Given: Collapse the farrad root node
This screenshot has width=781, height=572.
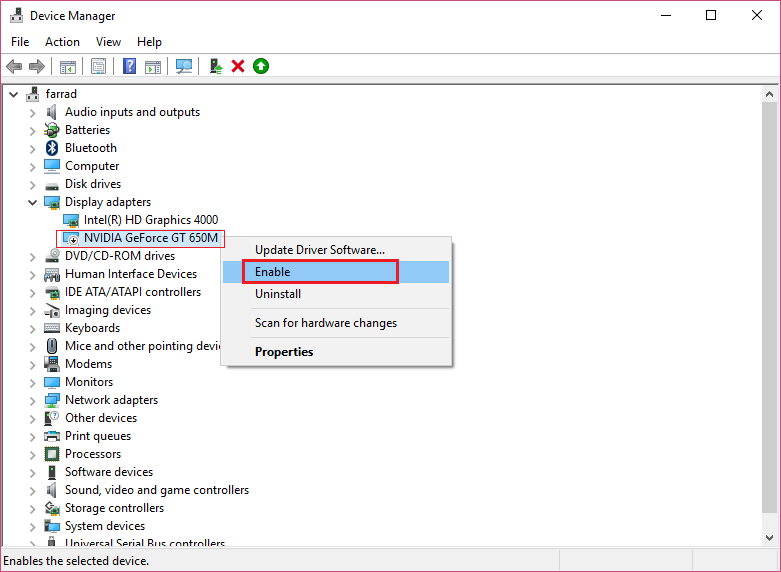Looking at the screenshot, I should 14,94.
